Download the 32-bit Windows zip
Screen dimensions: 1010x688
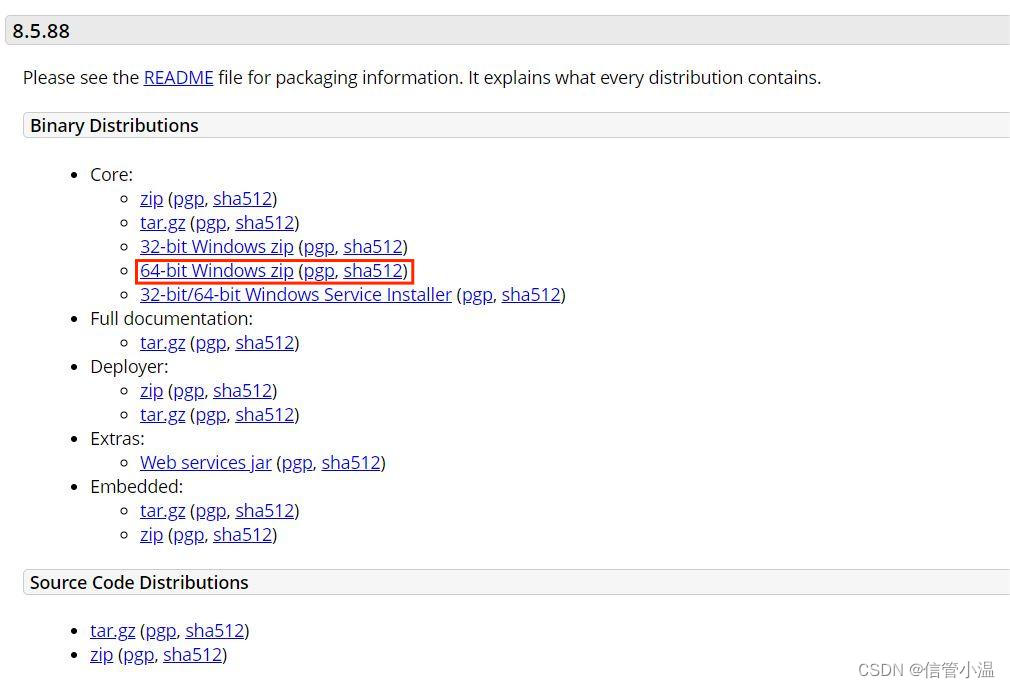(x=216, y=247)
